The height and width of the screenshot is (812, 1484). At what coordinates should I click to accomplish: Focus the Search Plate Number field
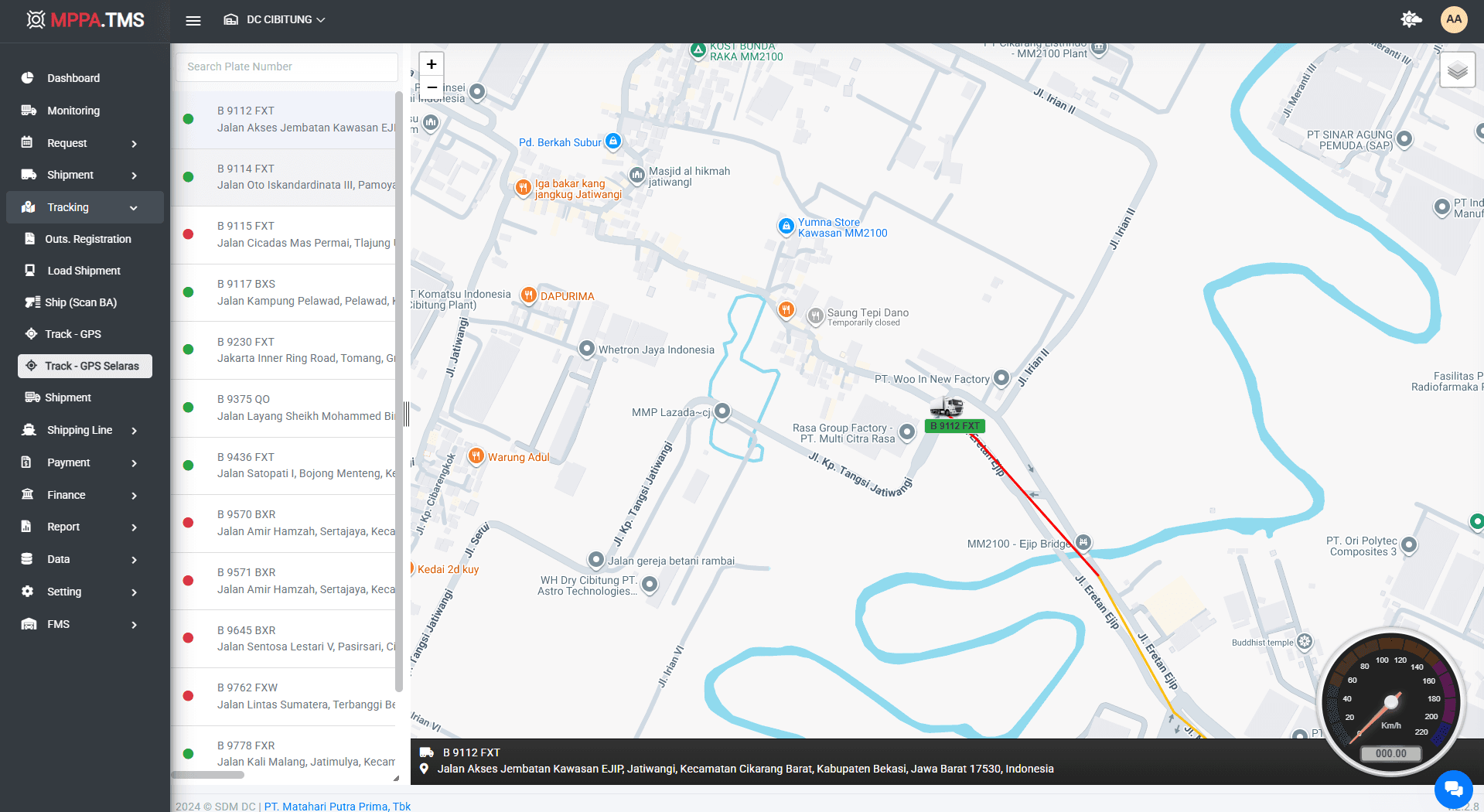pos(287,67)
